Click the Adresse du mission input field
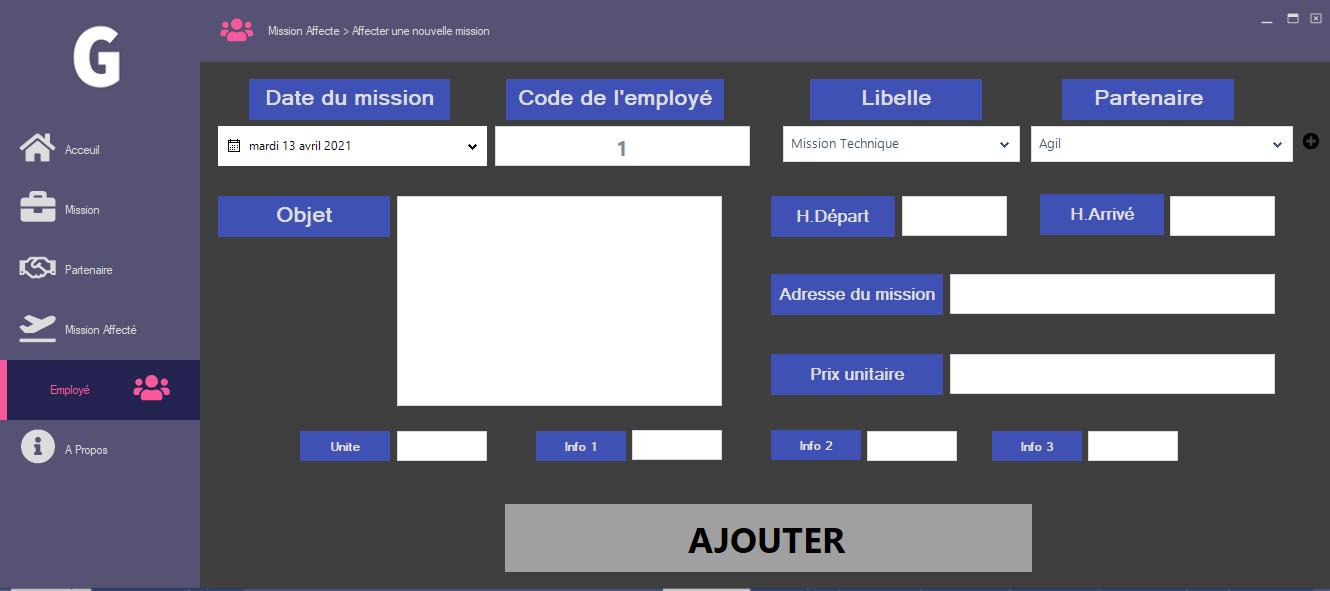Screen dimensions: 1330x591 point(1112,294)
